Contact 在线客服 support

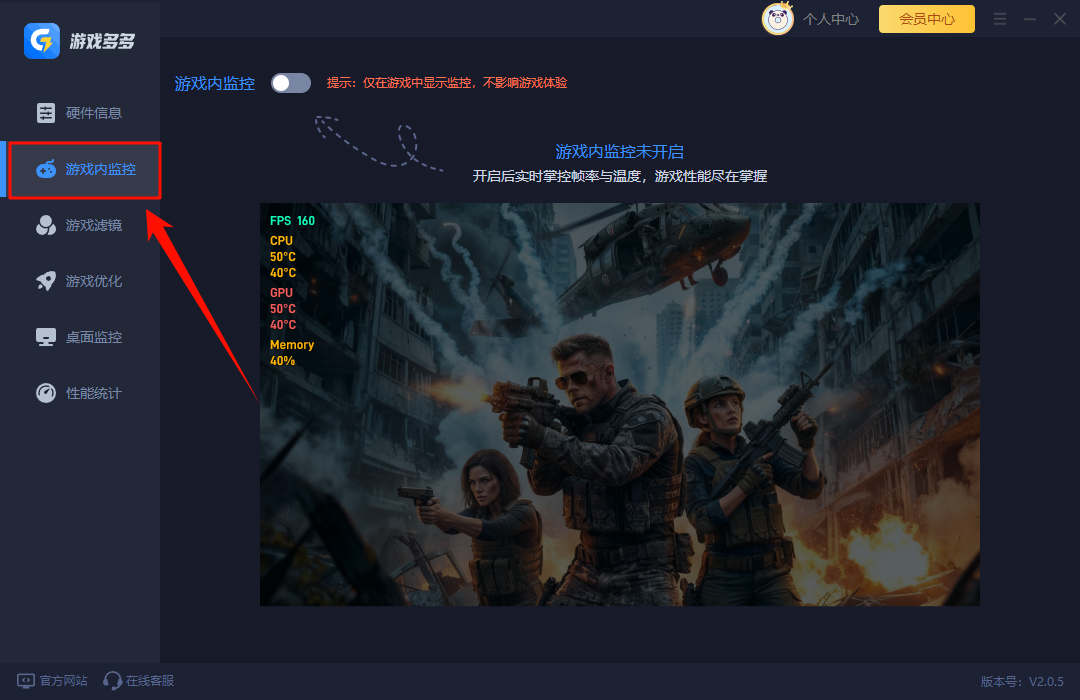(x=137, y=680)
